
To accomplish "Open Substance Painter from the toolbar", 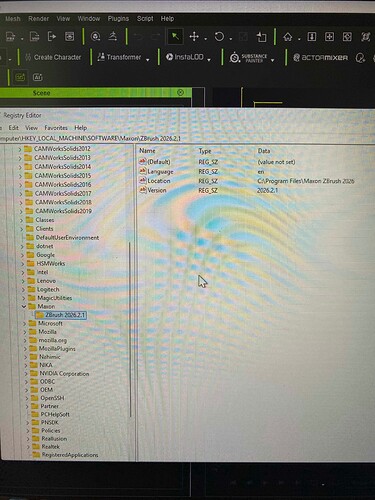I will click(x=248, y=58).
